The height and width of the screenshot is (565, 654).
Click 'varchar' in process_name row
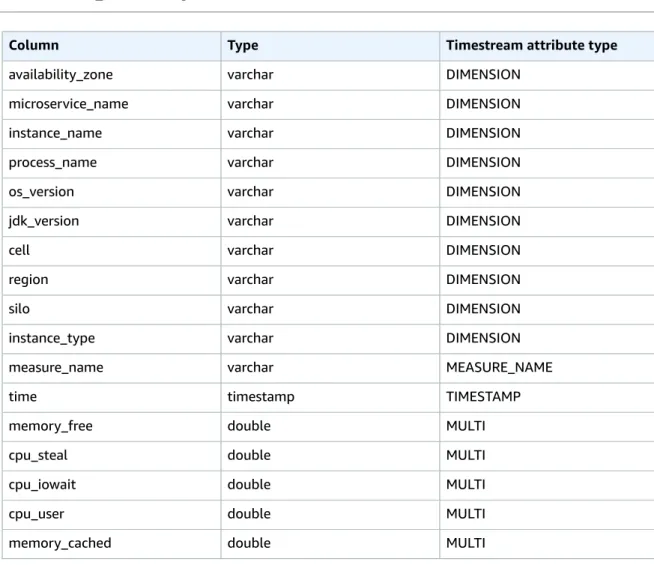pyautogui.click(x=250, y=163)
